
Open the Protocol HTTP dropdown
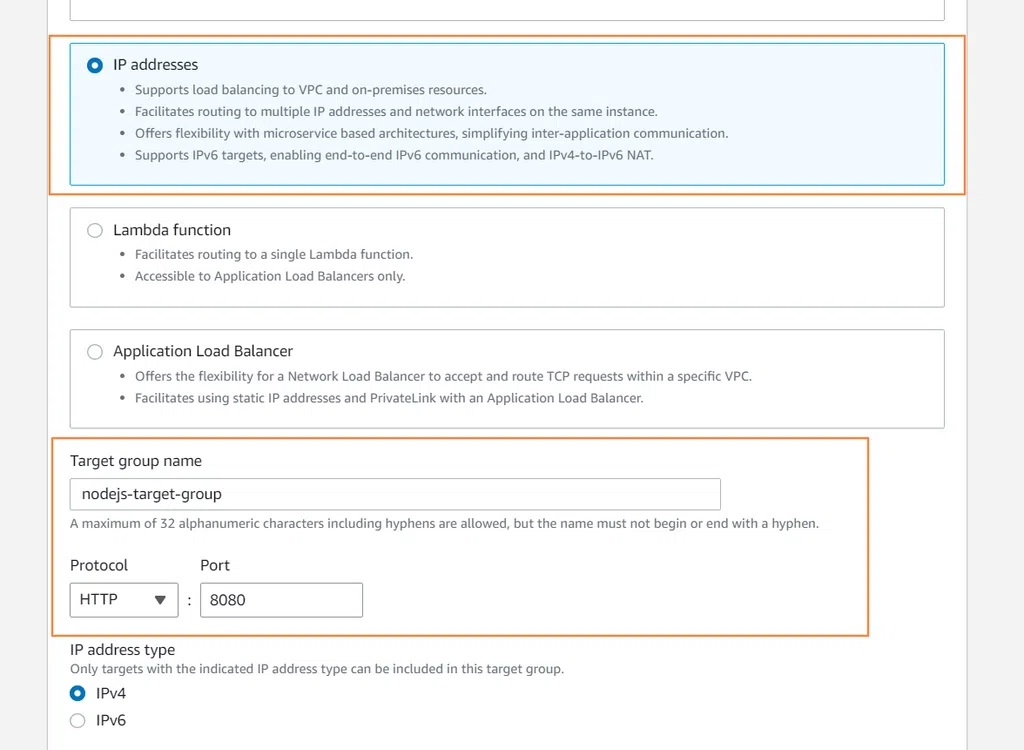point(124,600)
